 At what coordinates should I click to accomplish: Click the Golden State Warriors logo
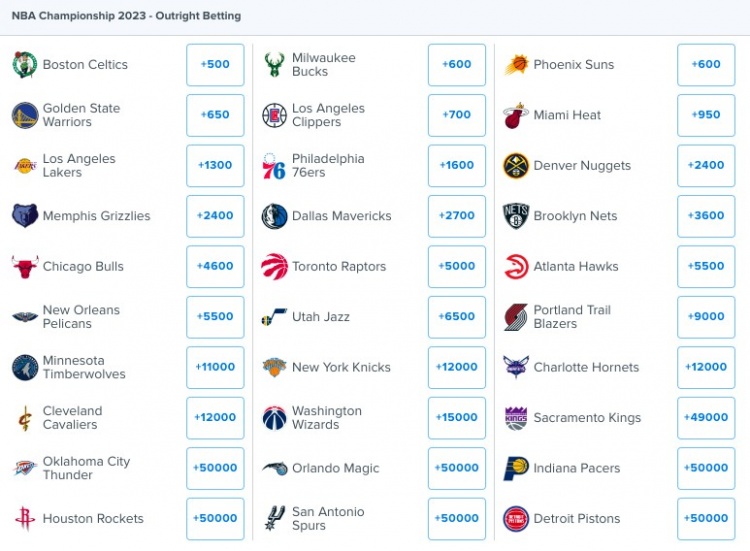(24, 116)
